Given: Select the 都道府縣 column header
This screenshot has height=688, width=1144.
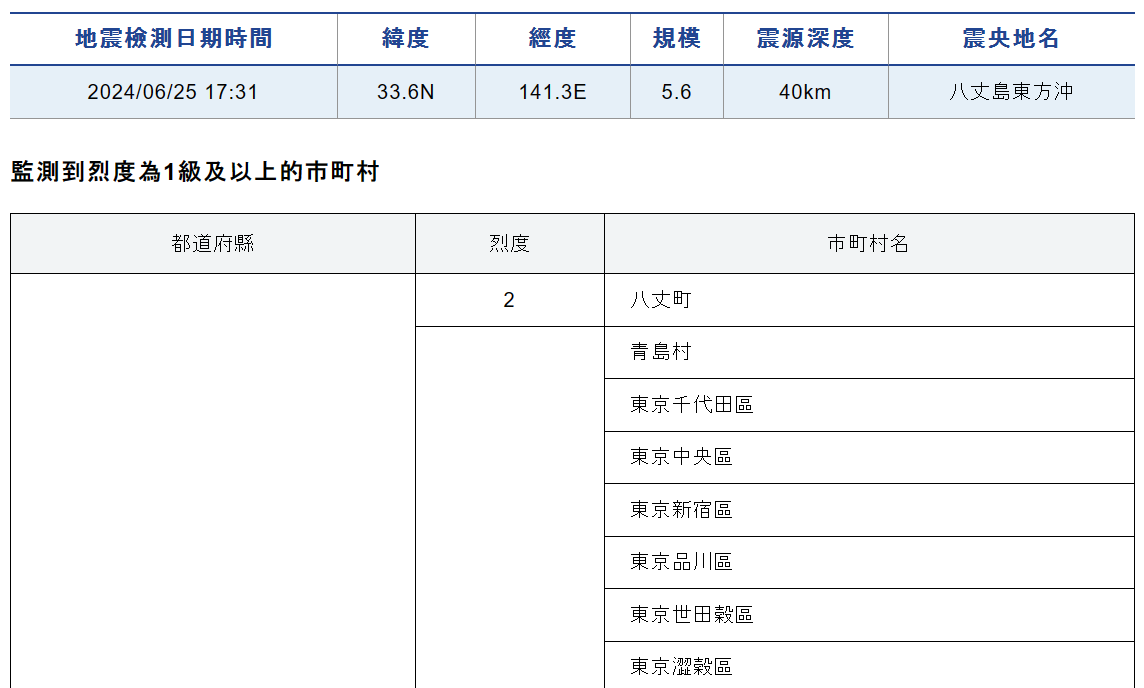Looking at the screenshot, I should [x=213, y=242].
